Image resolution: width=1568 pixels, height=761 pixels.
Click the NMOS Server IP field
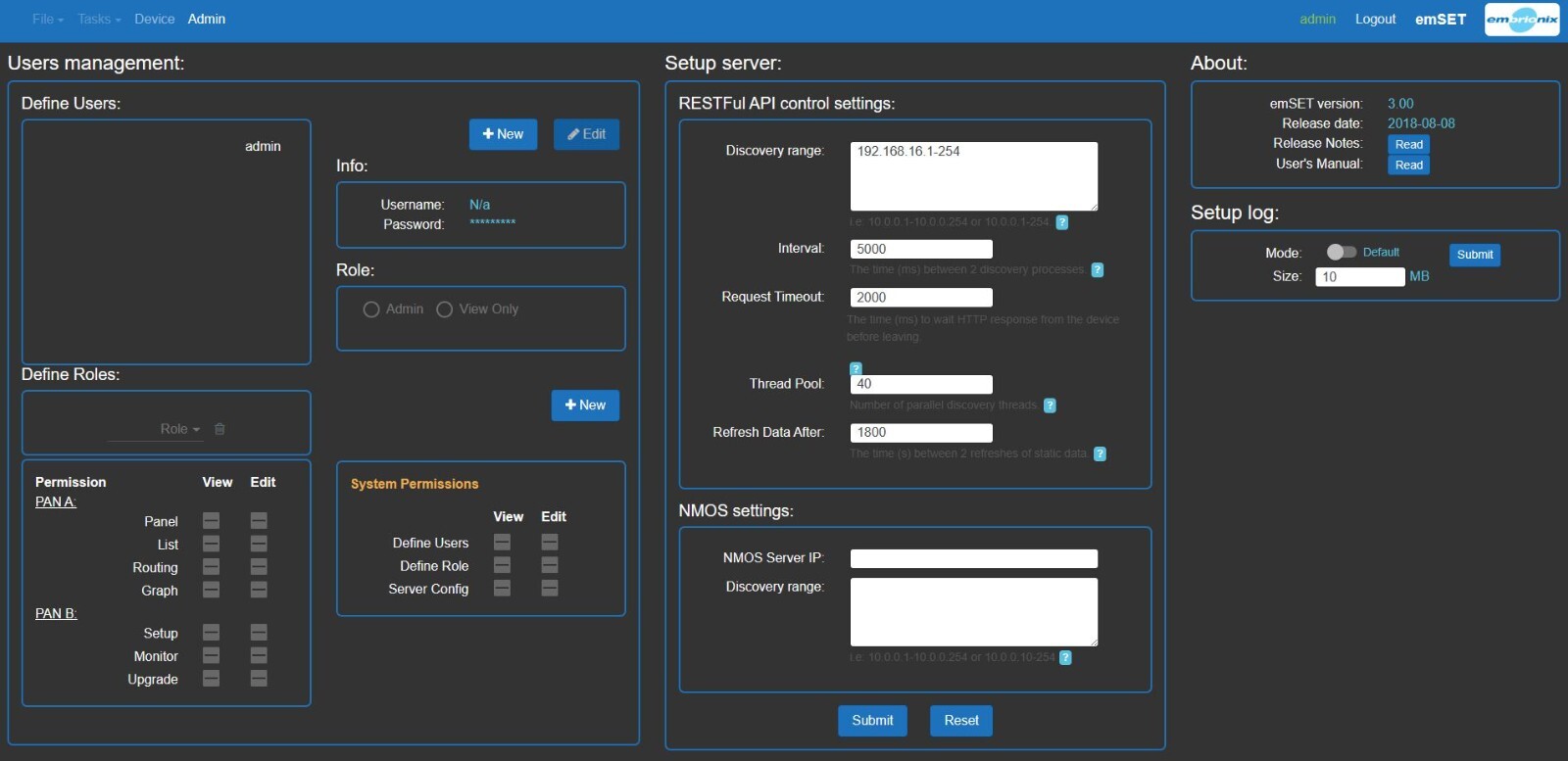973,558
